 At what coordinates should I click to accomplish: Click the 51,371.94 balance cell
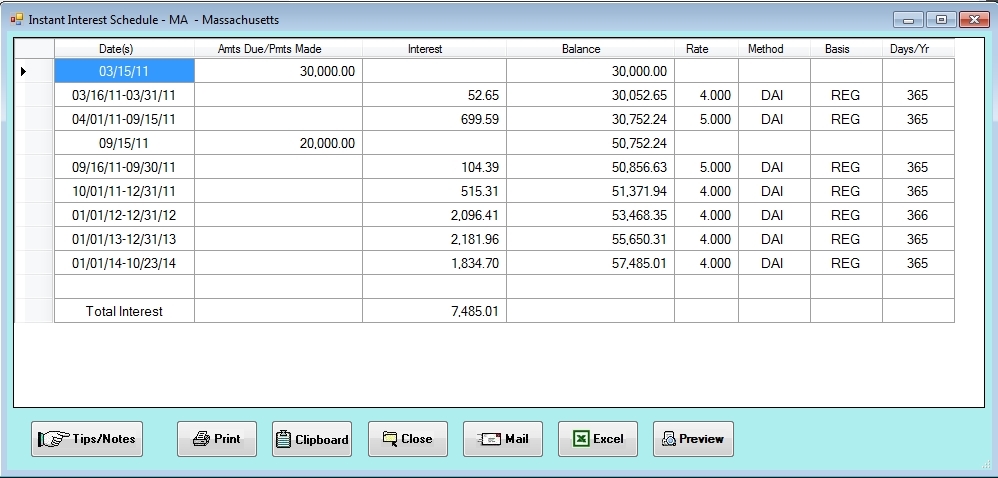tap(590, 191)
